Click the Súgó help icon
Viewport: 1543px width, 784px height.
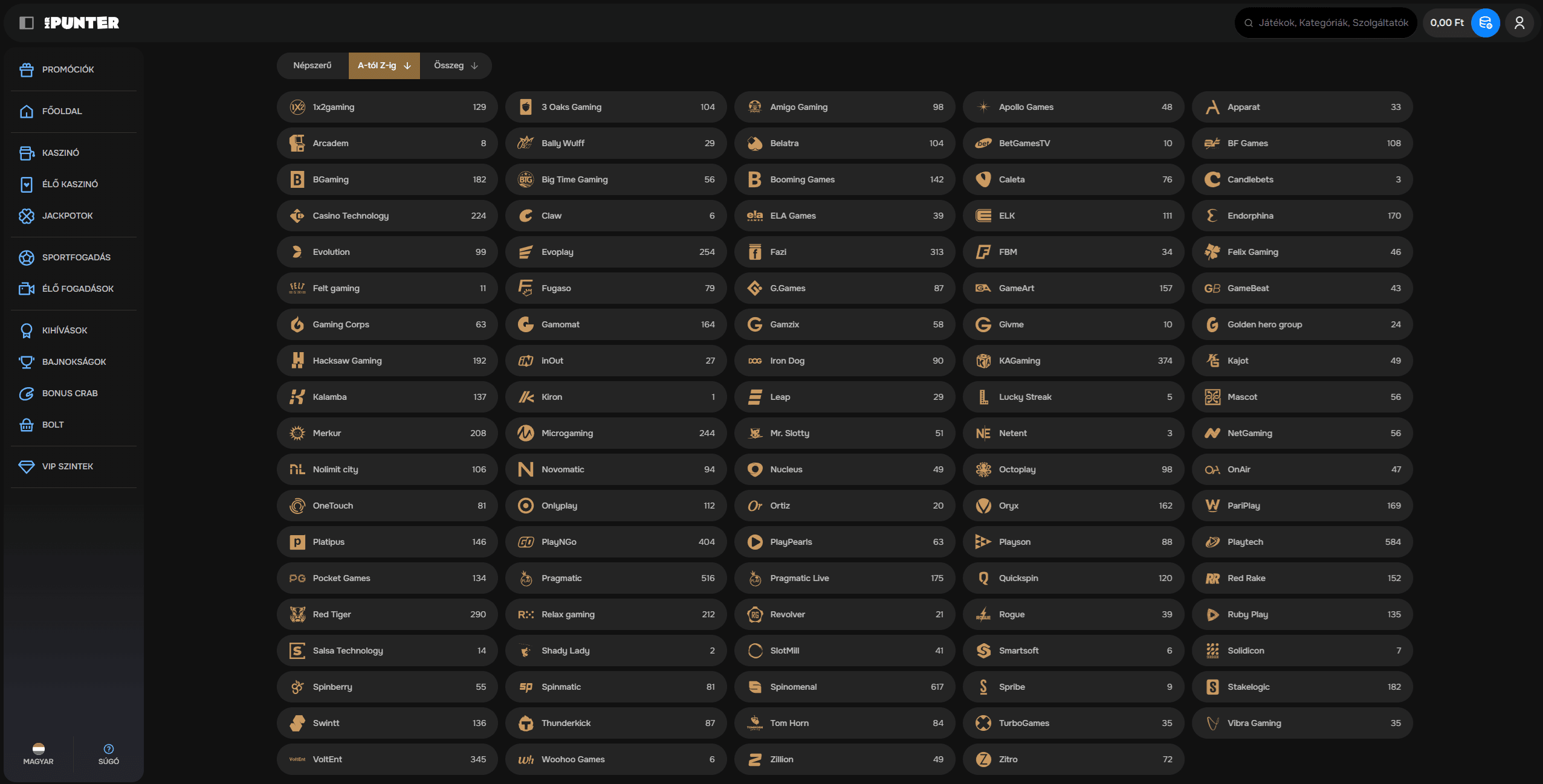[x=109, y=749]
